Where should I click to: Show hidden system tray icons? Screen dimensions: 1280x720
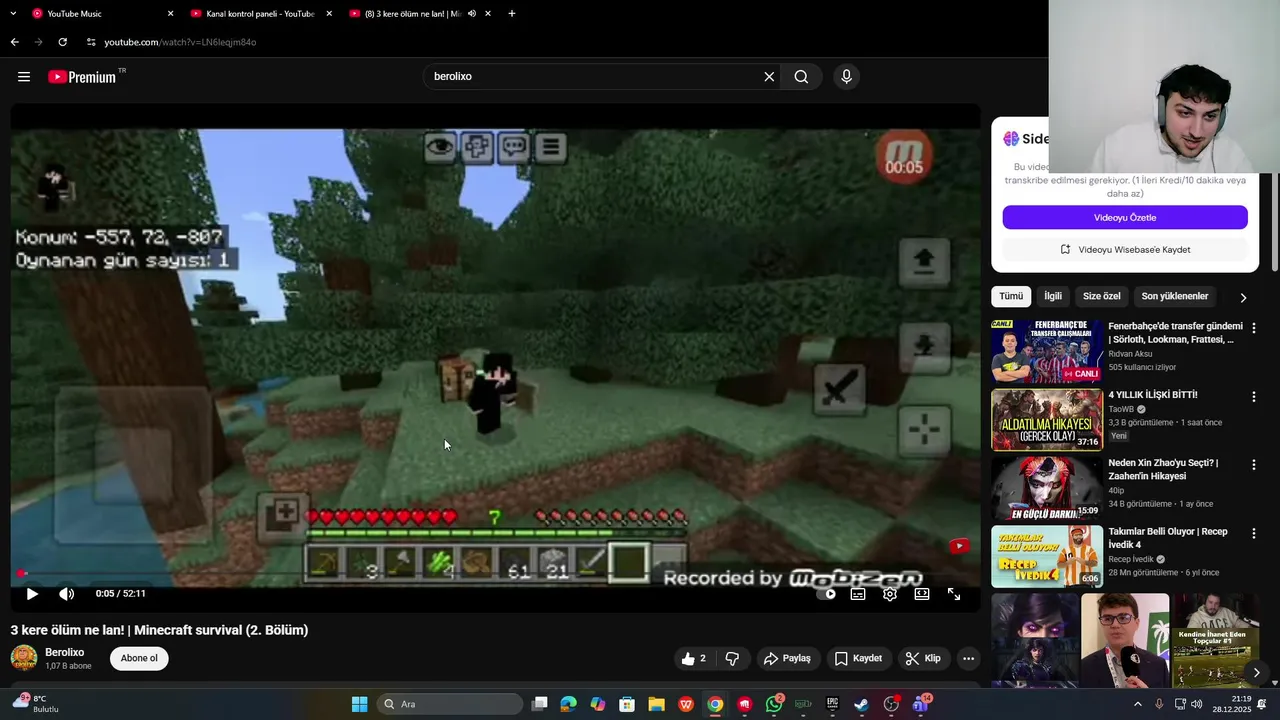click(x=1137, y=704)
